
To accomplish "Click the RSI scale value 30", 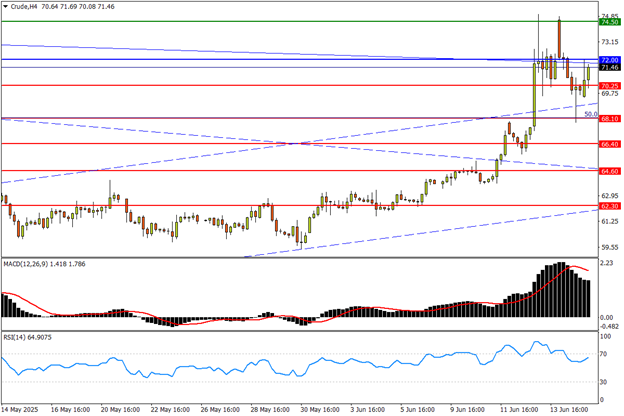I will (603, 382).
